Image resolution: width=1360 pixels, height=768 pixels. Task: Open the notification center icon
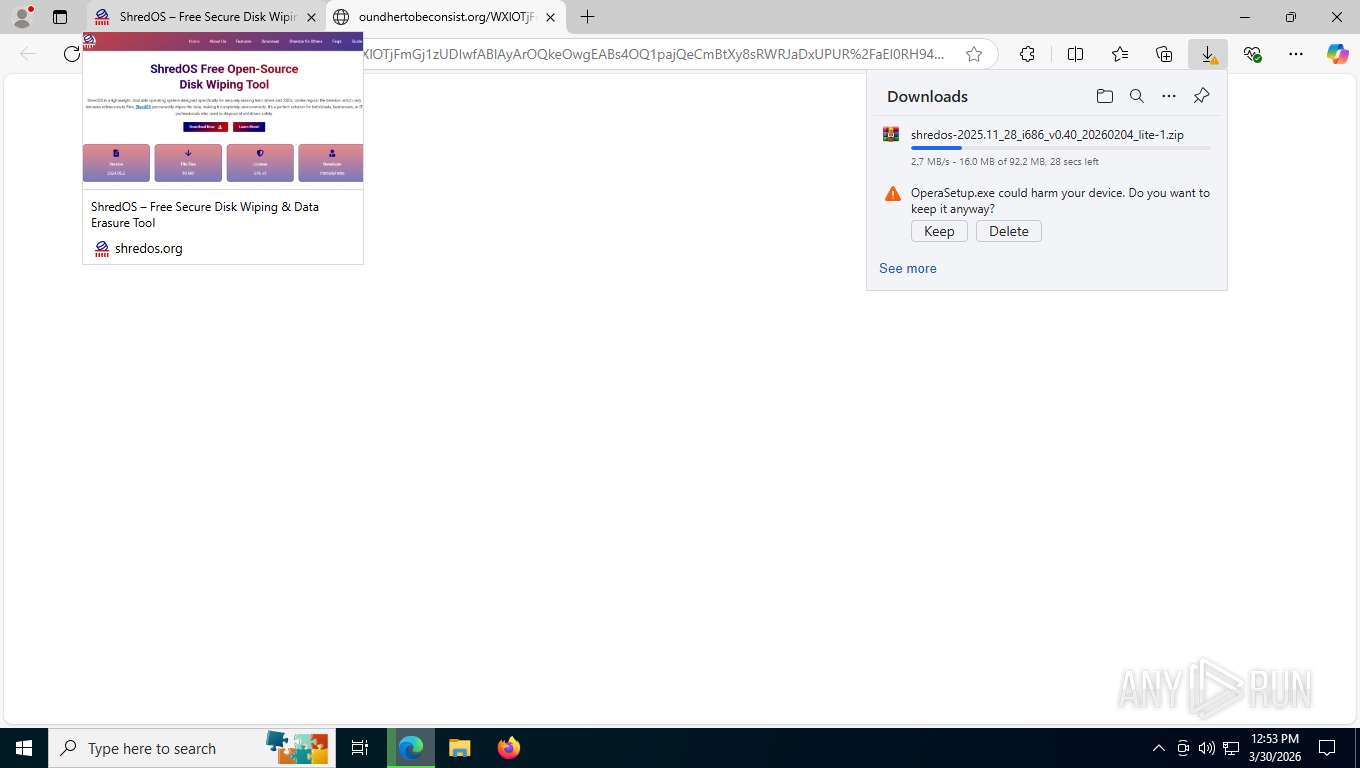point(1327,748)
